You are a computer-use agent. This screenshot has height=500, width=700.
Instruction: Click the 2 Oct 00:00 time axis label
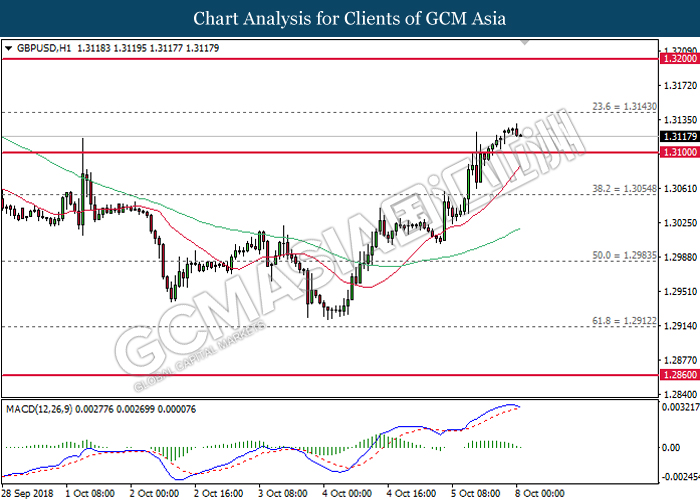154,493
